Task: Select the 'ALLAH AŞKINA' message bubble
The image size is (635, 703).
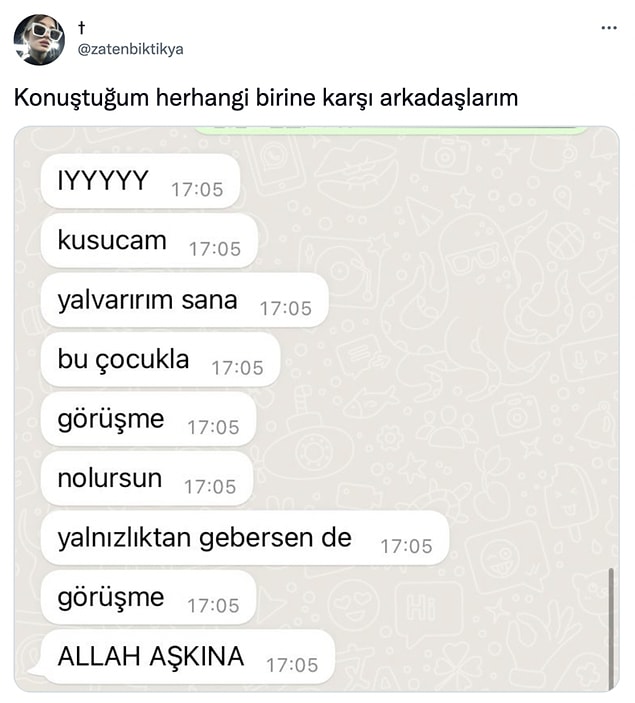Action: [x=185, y=657]
